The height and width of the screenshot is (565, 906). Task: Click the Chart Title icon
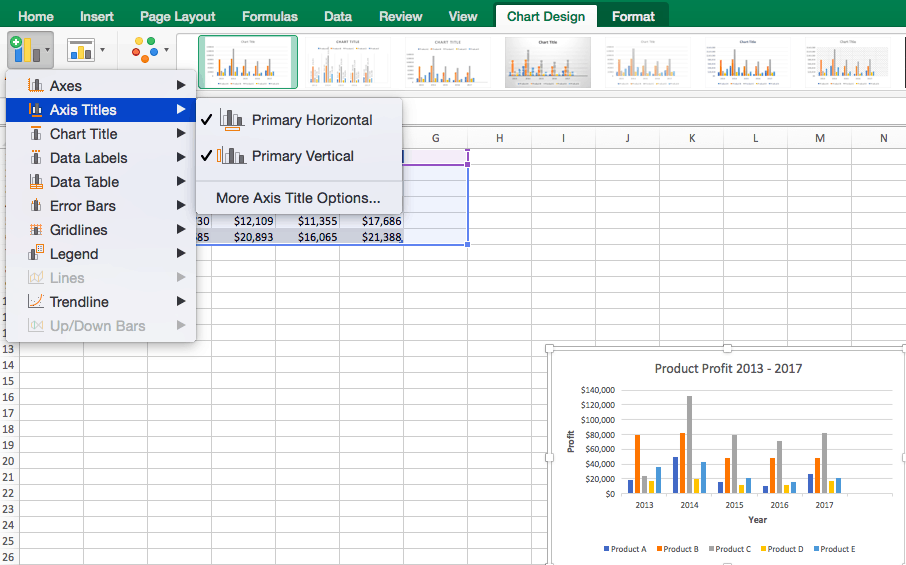36,133
